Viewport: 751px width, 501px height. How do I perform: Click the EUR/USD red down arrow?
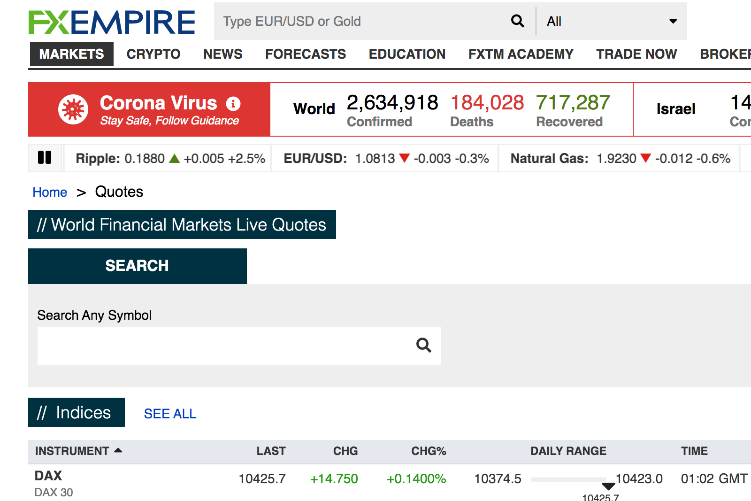tap(404, 158)
